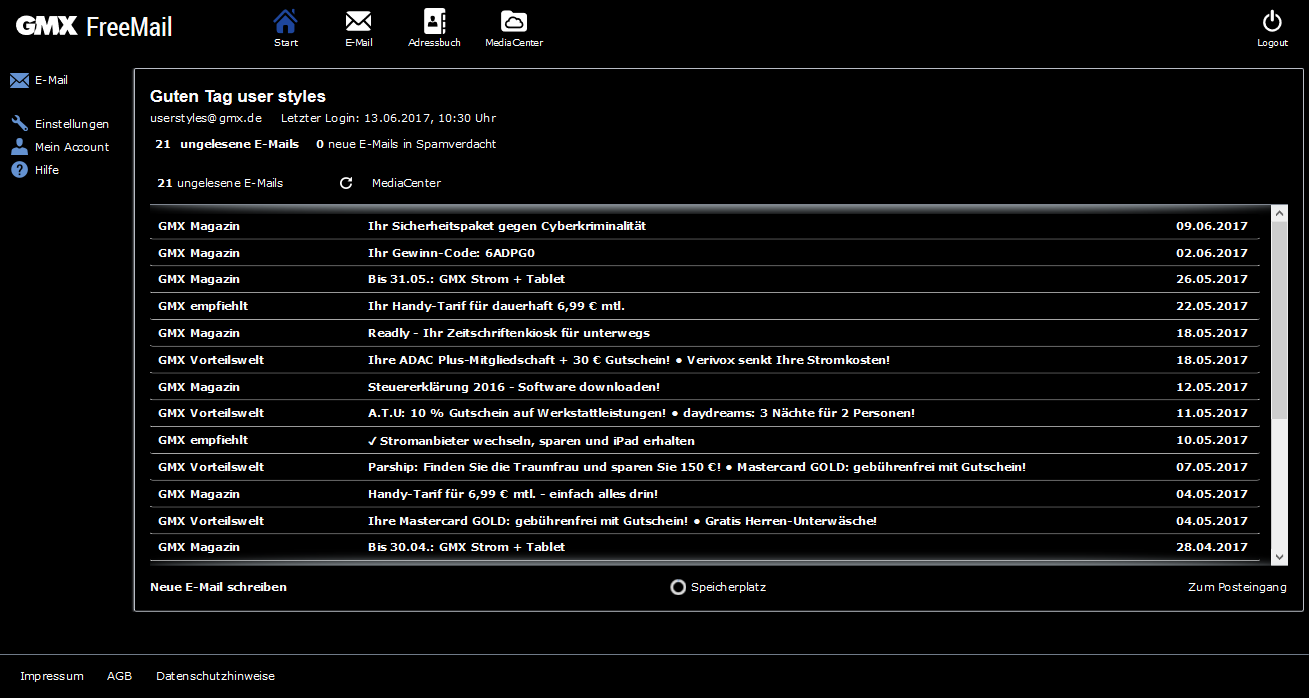1309x698 pixels.
Task: Click the scroll down arrow of mail list
Action: coord(1279,556)
